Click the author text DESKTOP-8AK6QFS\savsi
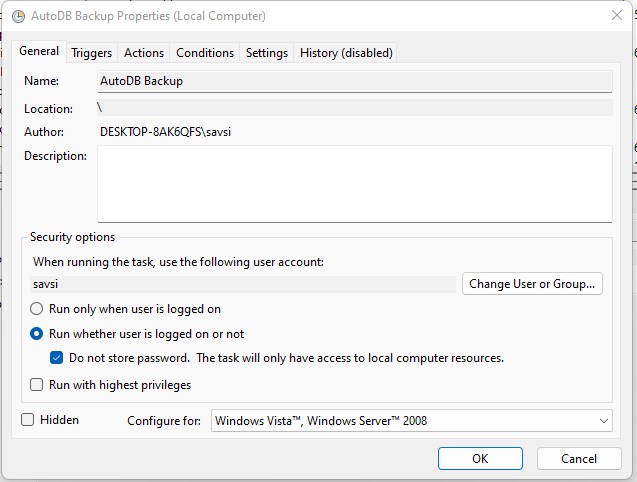This screenshot has height=482, width=637. (x=165, y=132)
